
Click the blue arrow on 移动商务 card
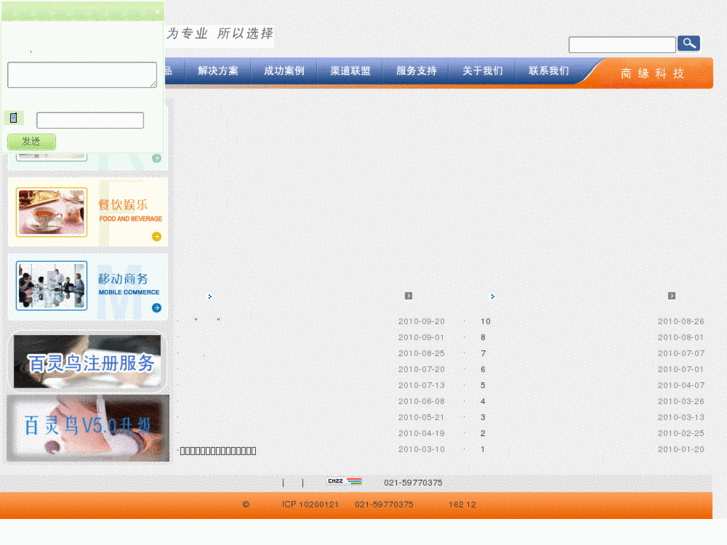pos(157,308)
